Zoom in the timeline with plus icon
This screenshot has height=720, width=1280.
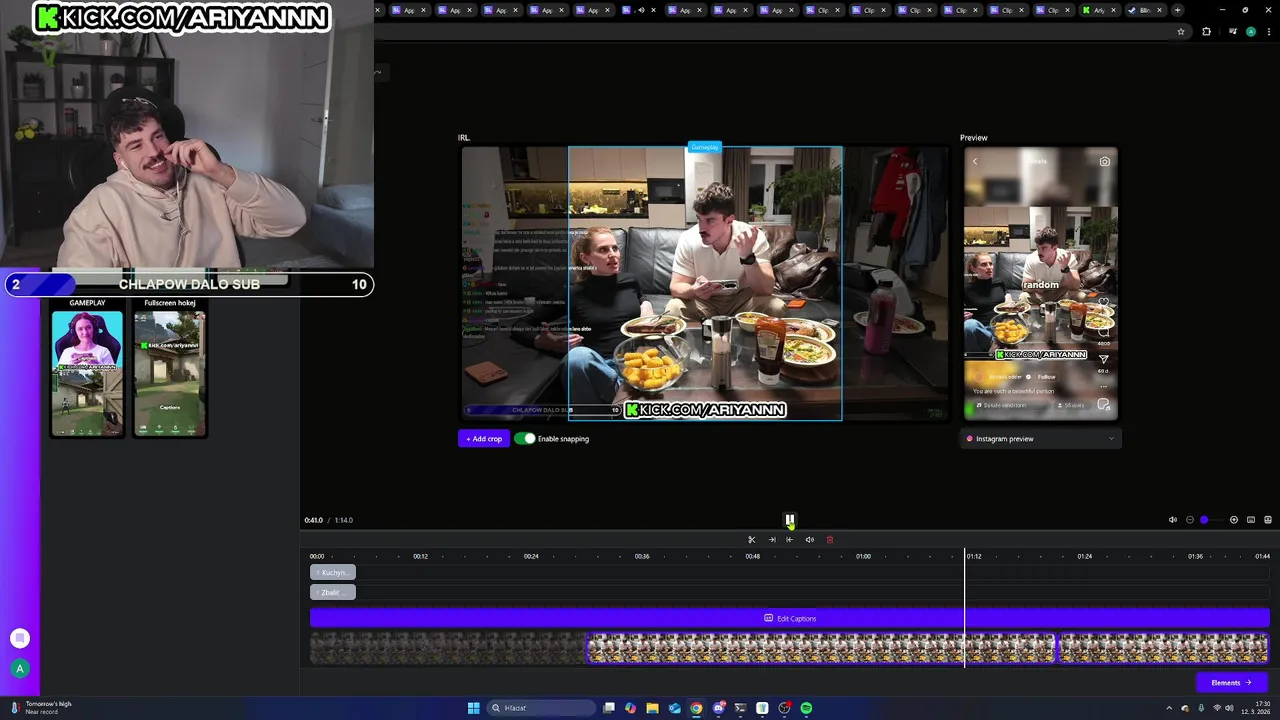click(1234, 520)
